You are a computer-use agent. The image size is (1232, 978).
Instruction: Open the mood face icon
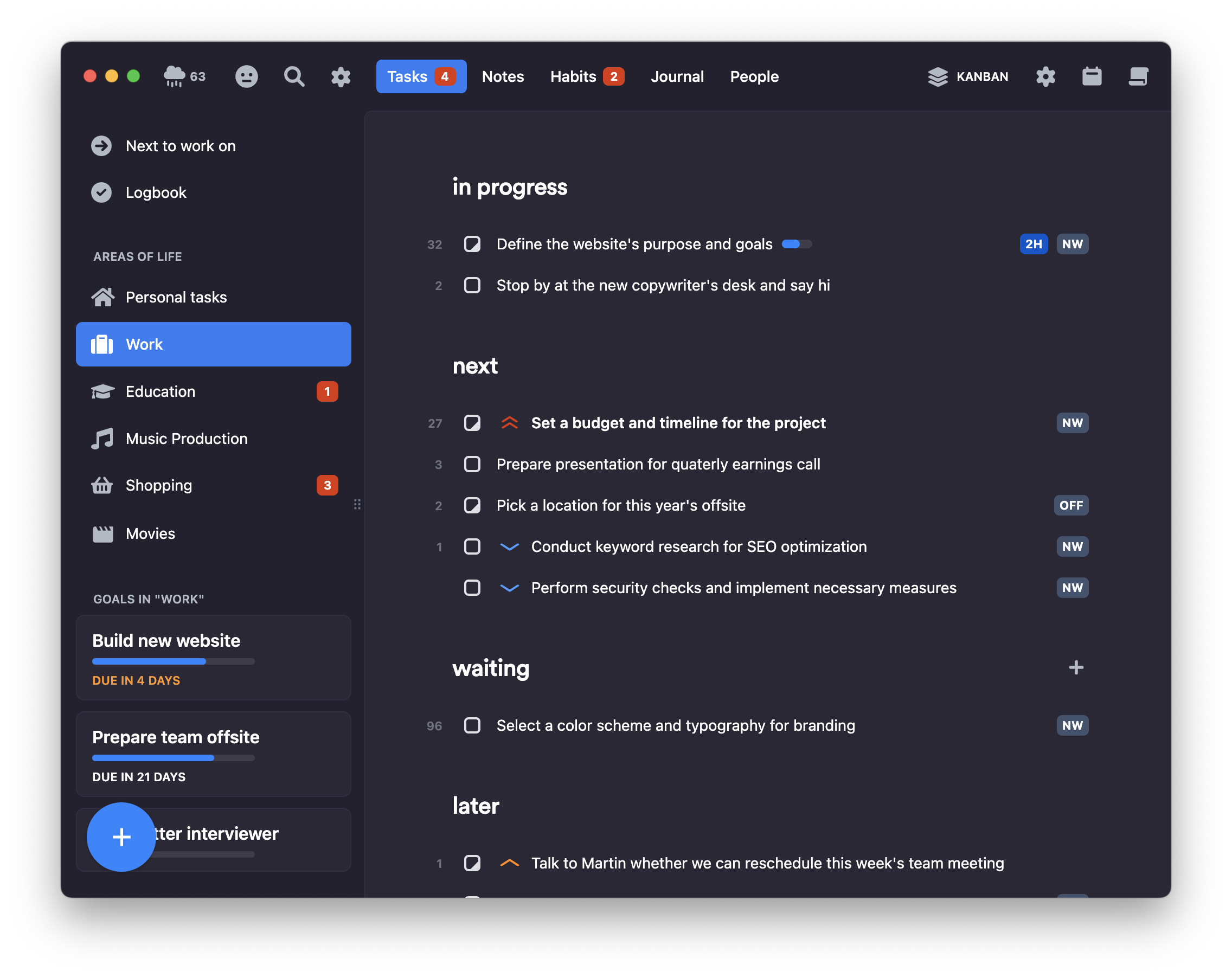pos(246,76)
